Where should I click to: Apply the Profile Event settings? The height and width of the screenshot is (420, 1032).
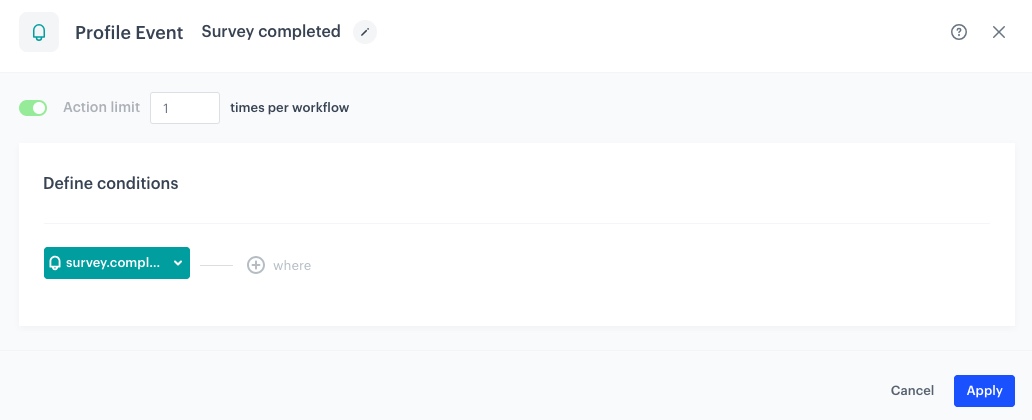coord(984,391)
